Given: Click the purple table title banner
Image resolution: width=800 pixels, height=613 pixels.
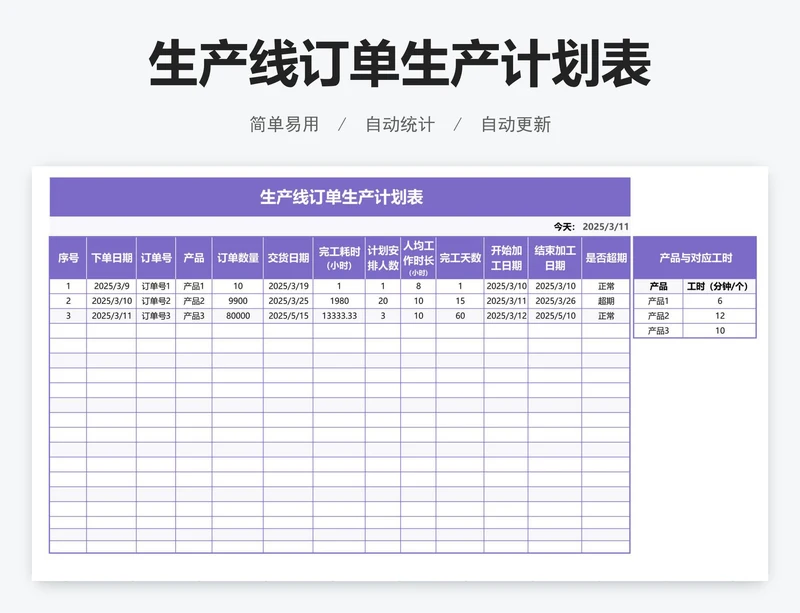Looking at the screenshot, I should 340,197.
